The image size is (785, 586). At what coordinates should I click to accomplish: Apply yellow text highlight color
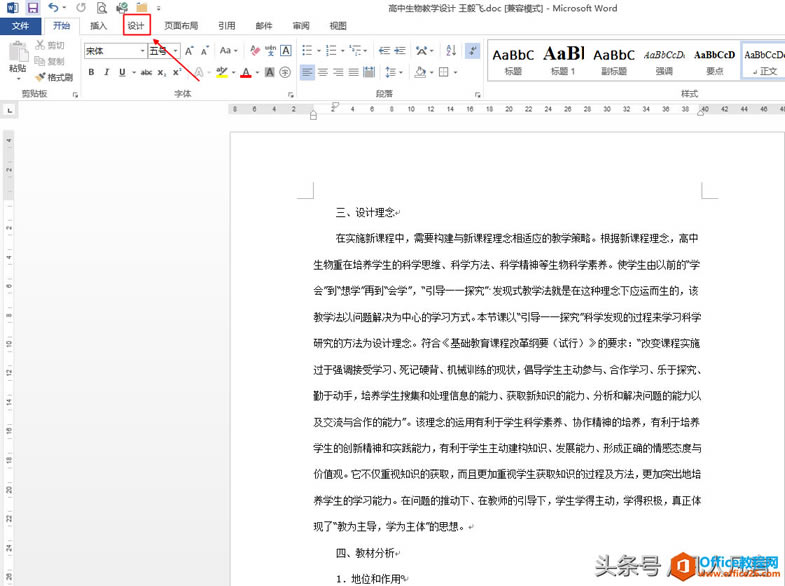click(x=222, y=73)
